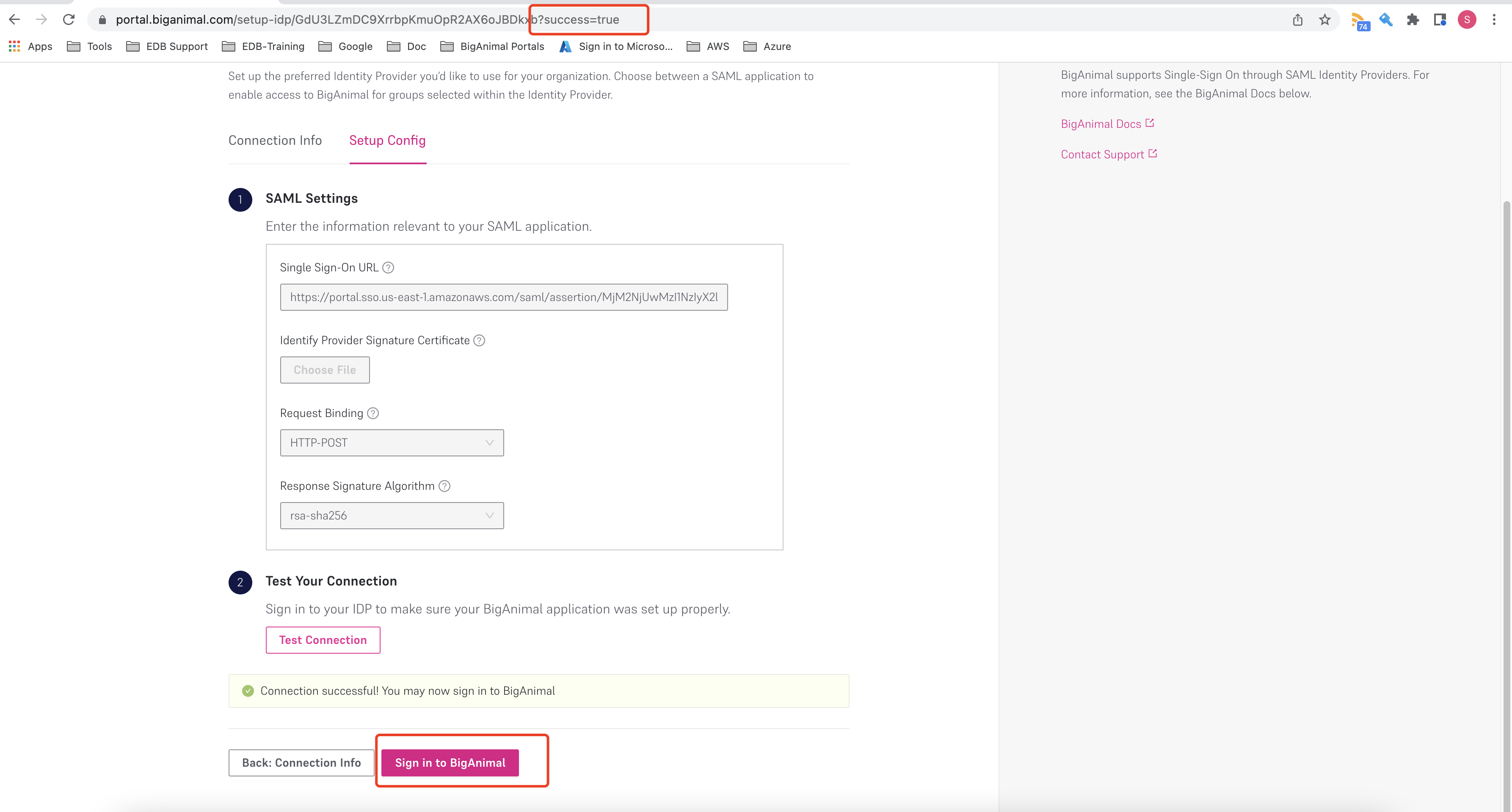Select the Setup Config tab
Viewport: 1512px width, 812px height.
point(387,140)
